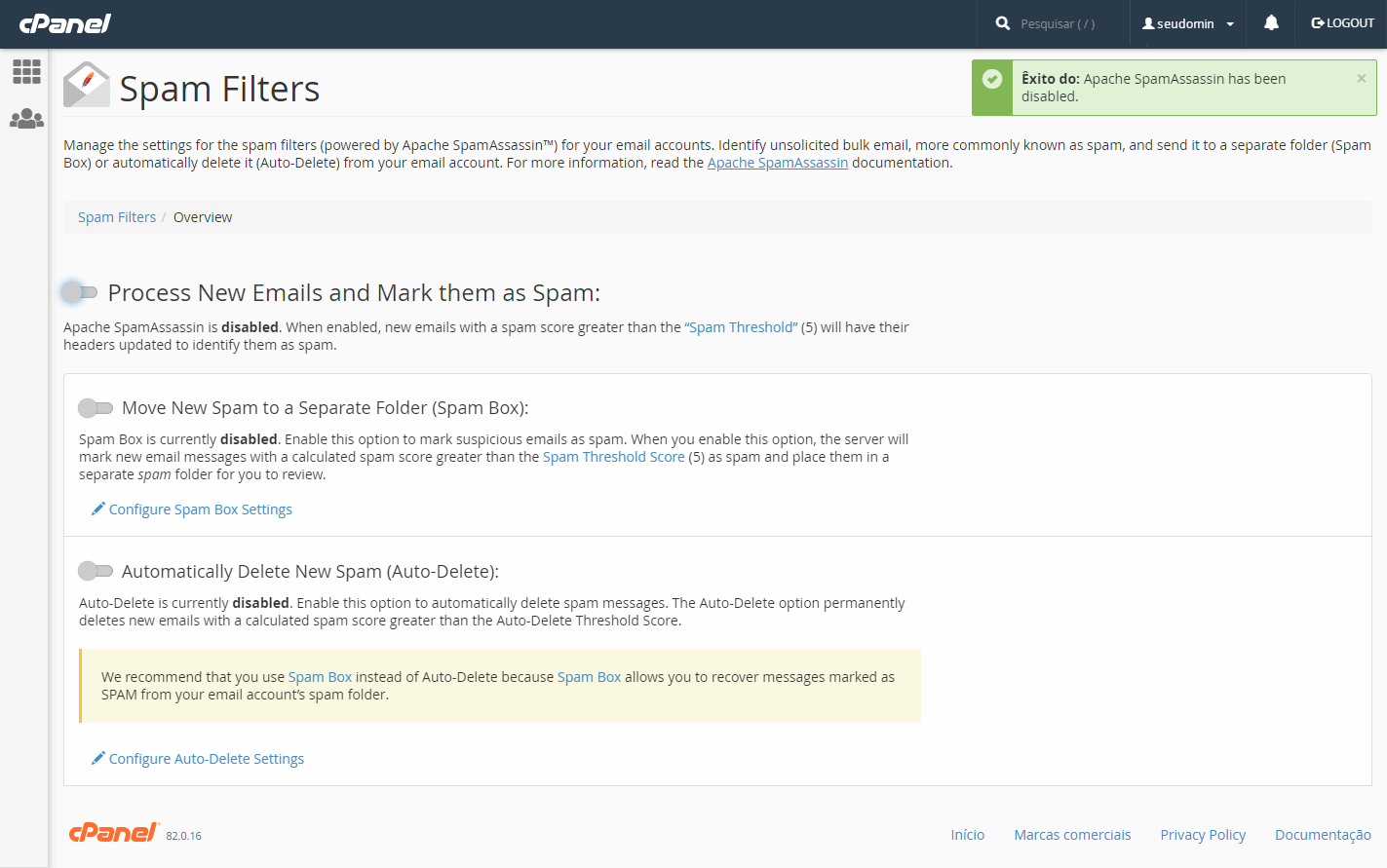Screen dimensions: 1387x868
Task: Enable Automatically Delete New Spam toggle
Action: pos(96,571)
